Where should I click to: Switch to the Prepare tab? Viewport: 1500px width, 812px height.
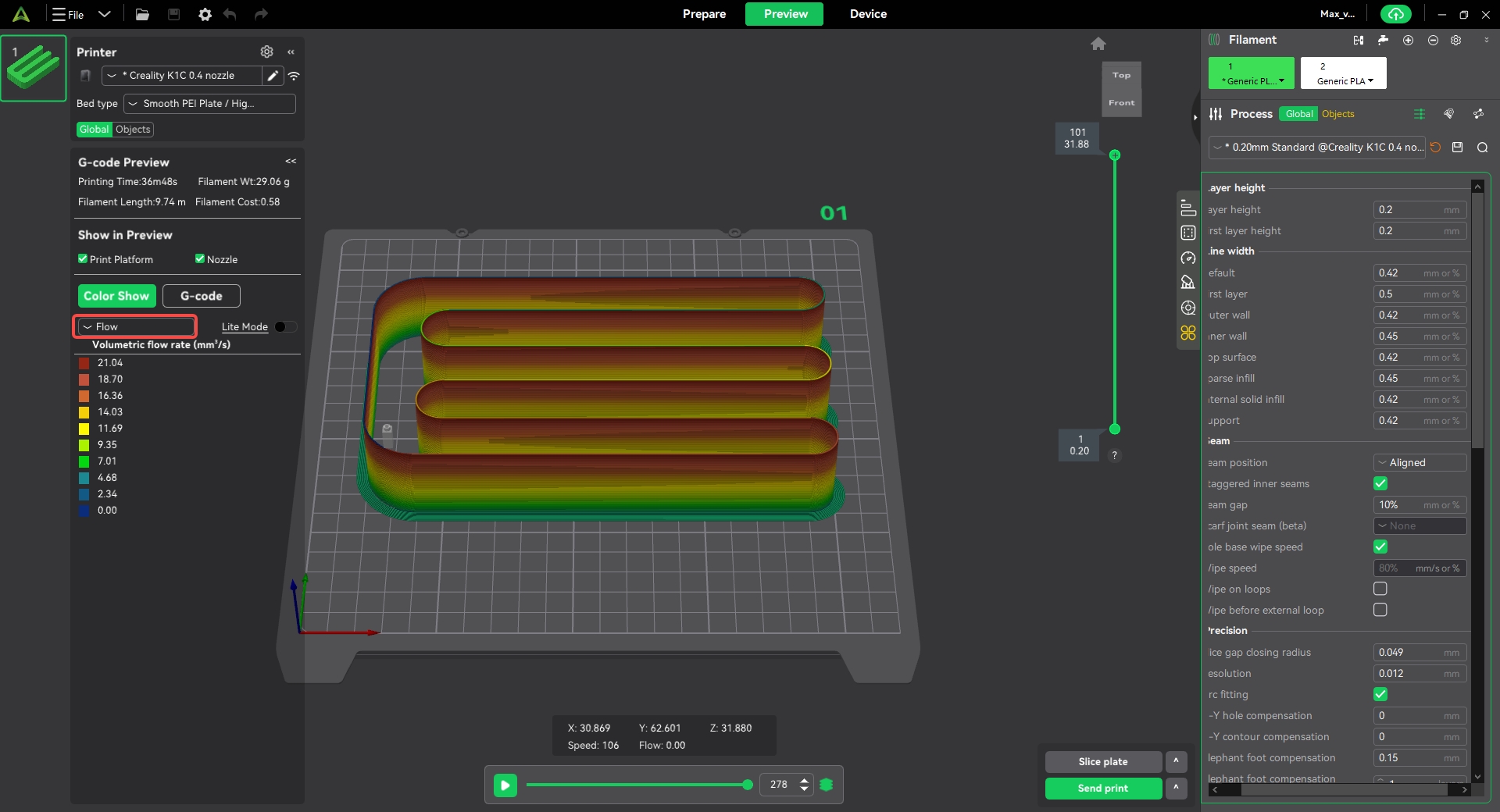(x=704, y=14)
